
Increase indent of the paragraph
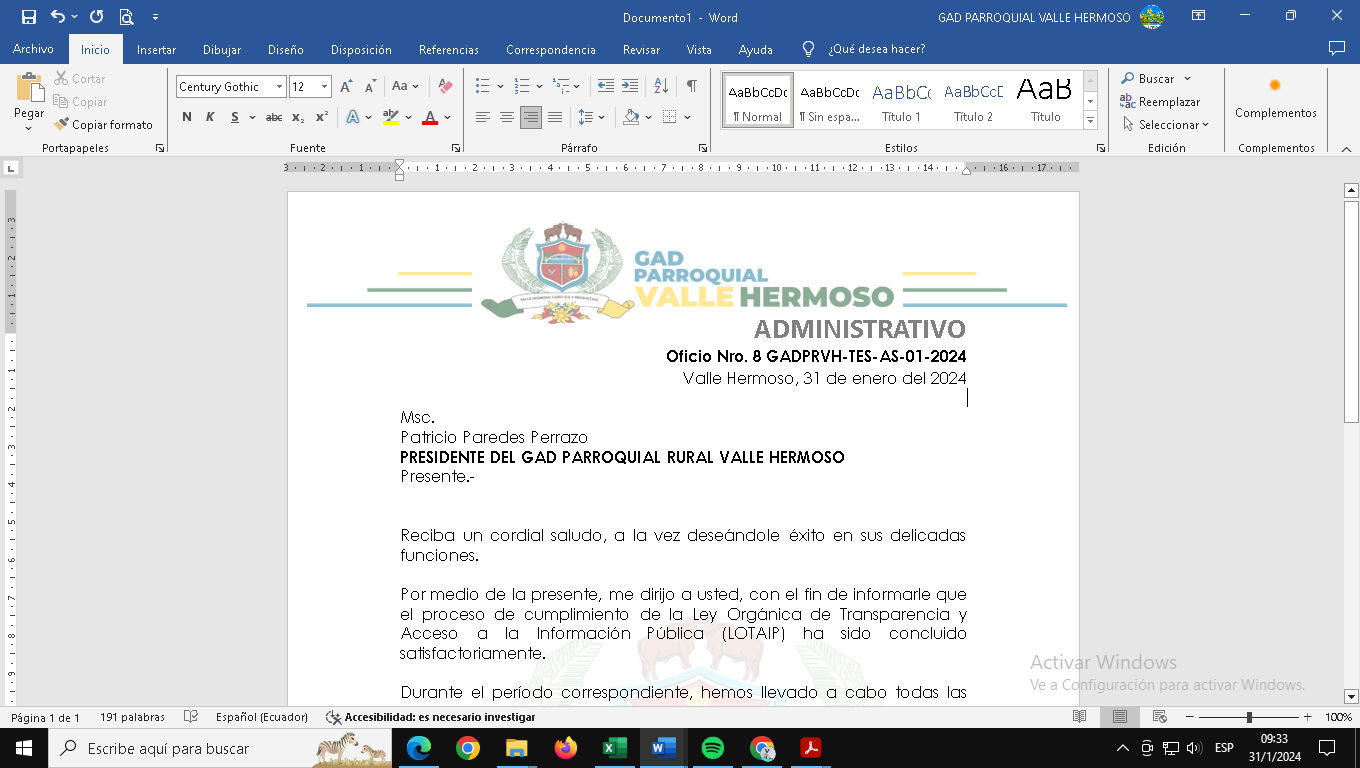coord(630,87)
